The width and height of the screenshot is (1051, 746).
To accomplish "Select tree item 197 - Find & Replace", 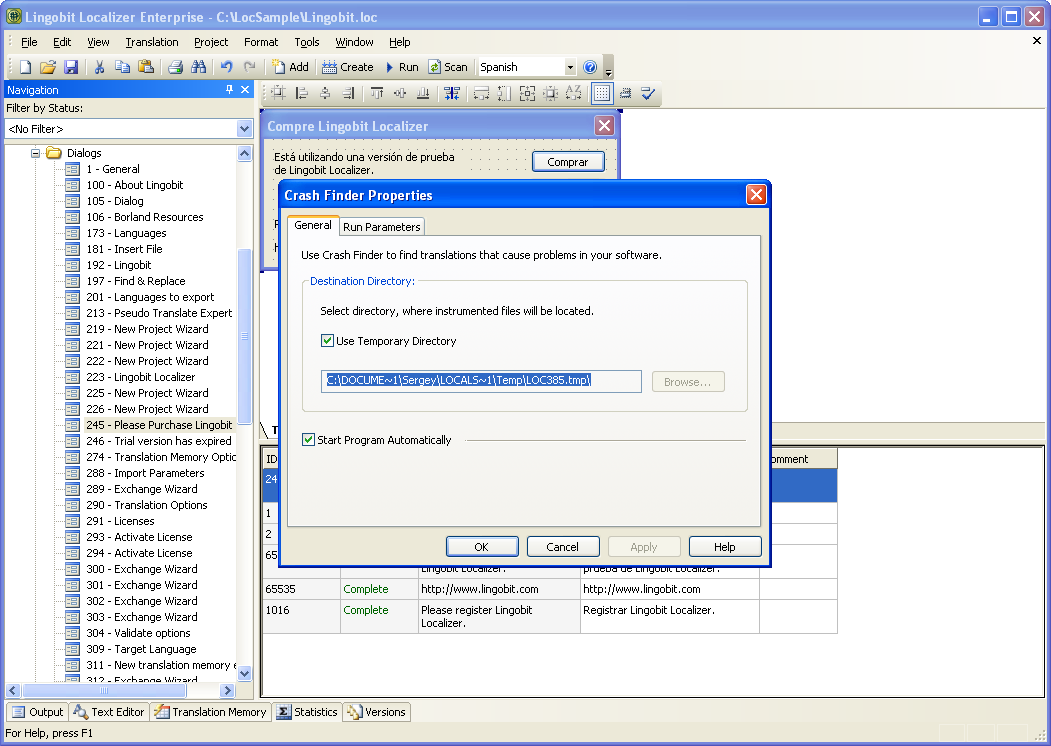I will (136, 281).
